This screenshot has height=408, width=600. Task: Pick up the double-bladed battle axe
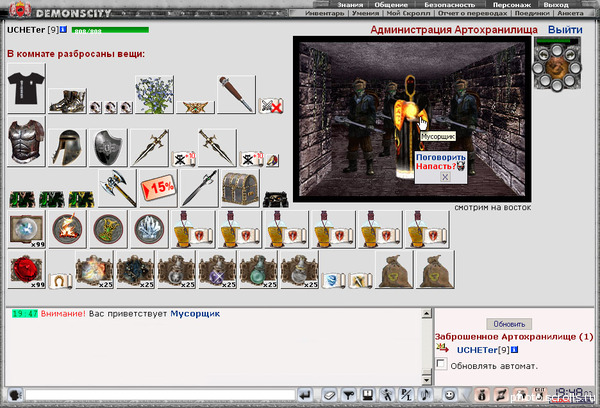117,189
